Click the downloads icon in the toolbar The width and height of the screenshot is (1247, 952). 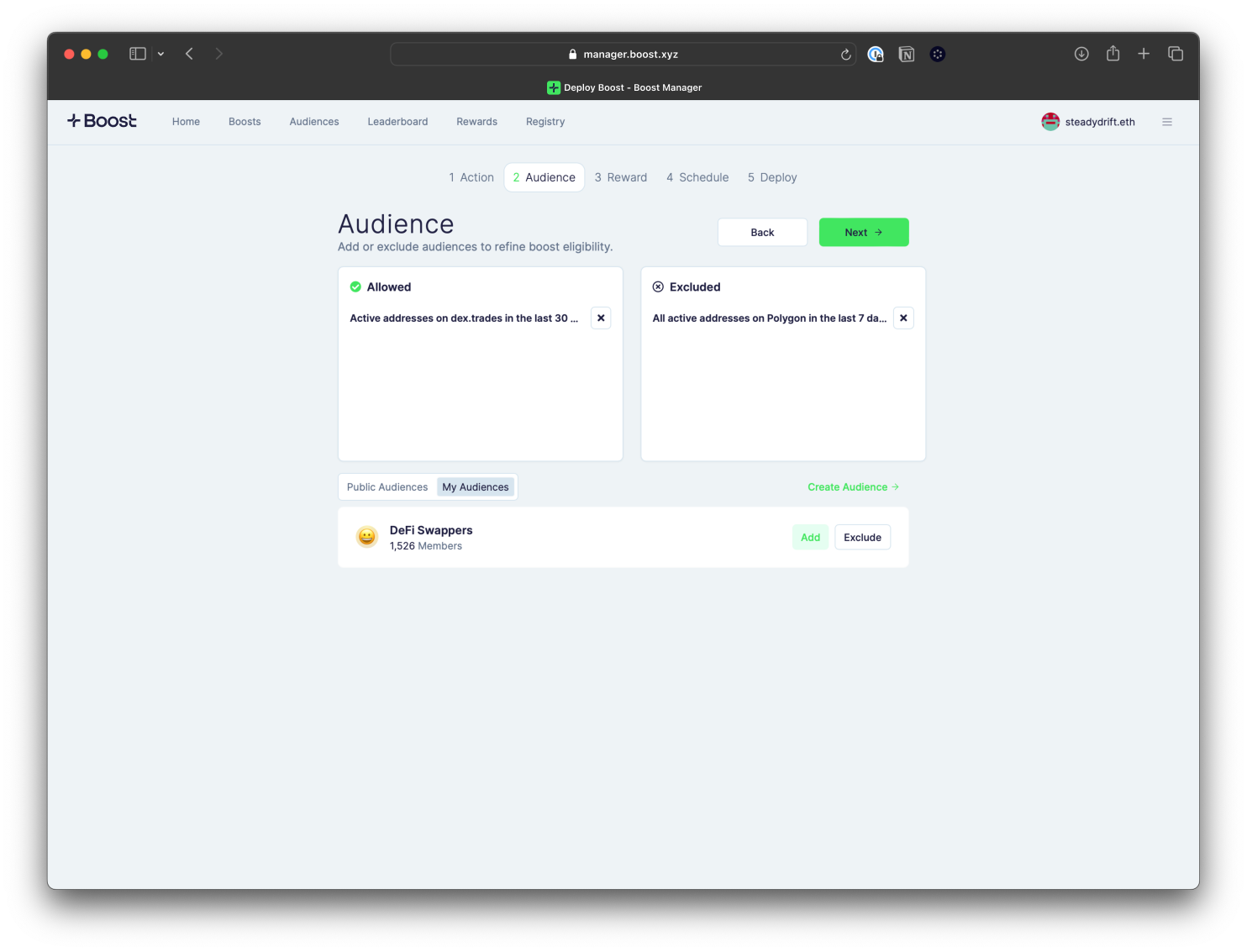[1081, 53]
